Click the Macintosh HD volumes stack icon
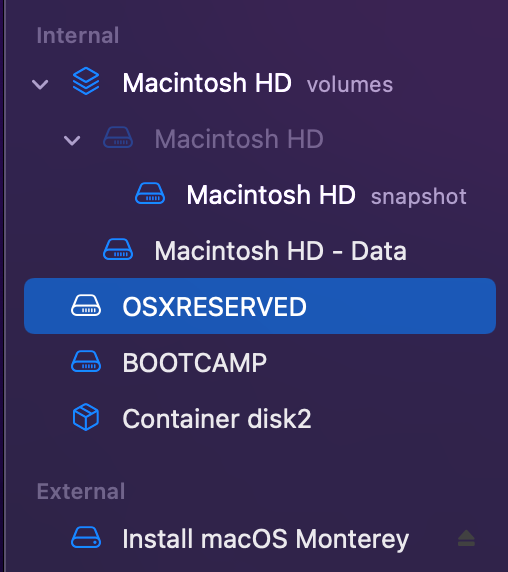508x572 pixels. click(x=86, y=81)
